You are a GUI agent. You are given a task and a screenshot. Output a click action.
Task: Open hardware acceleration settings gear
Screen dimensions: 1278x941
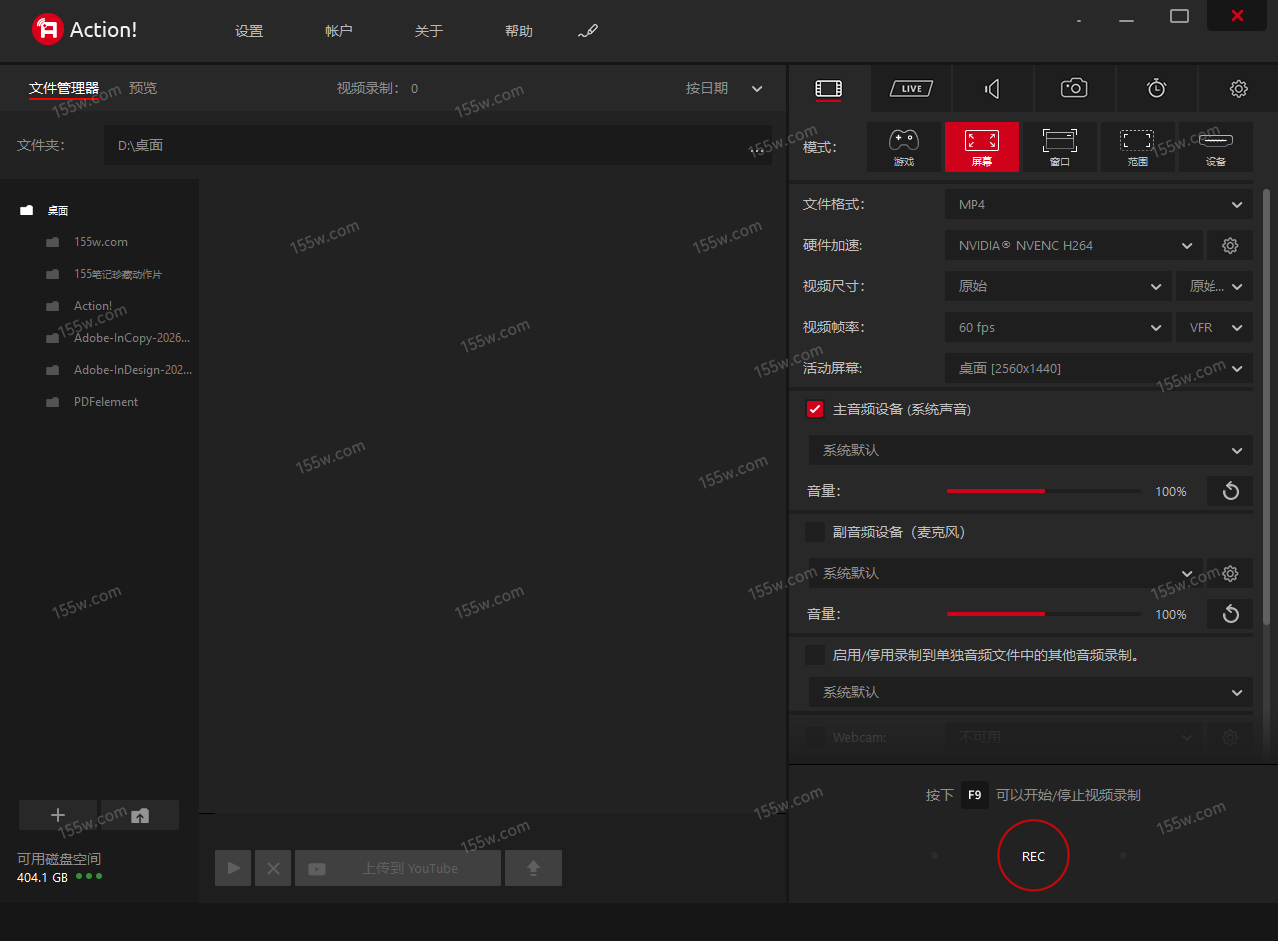(x=1230, y=245)
